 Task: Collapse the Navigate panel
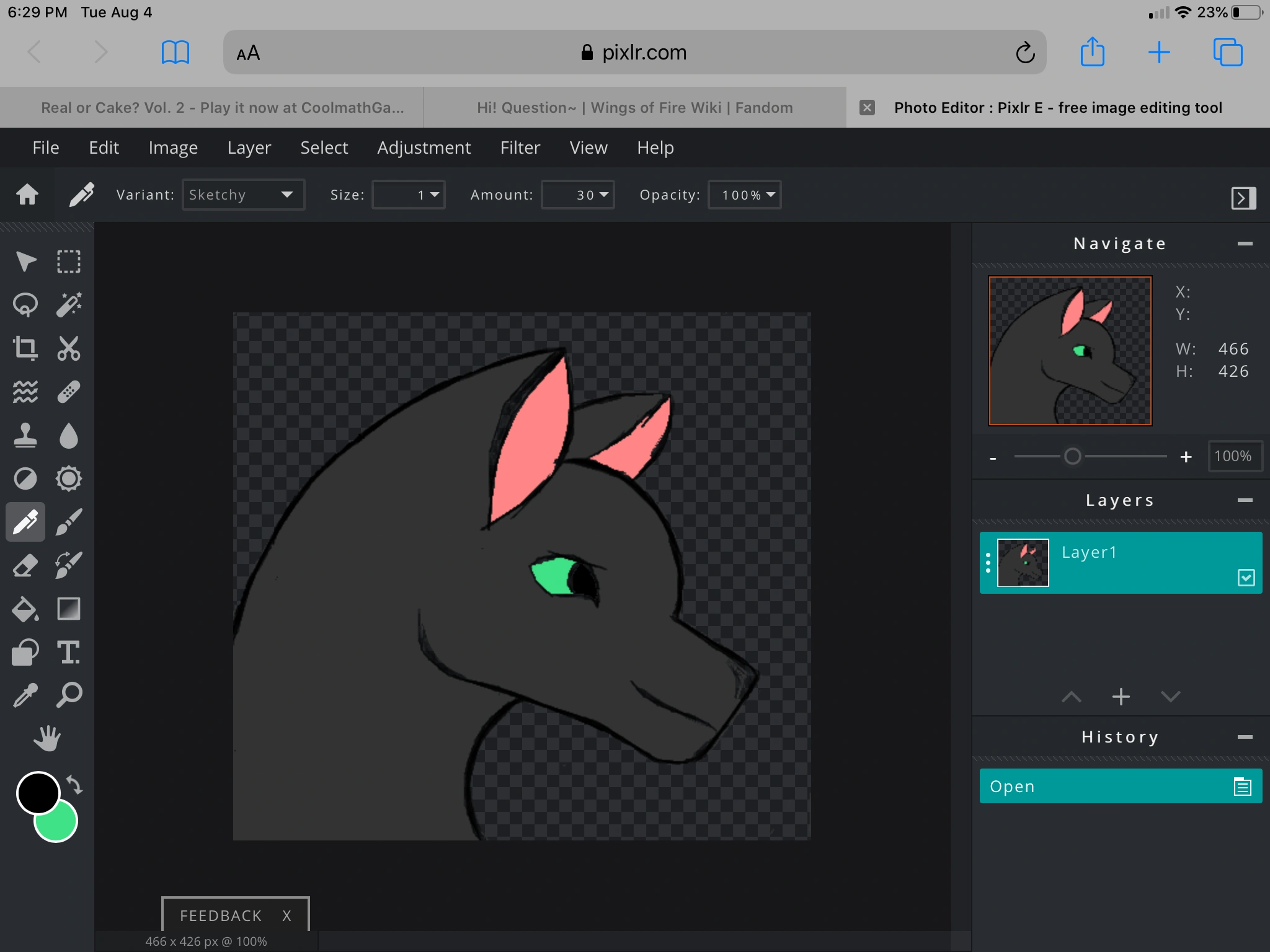pyautogui.click(x=1245, y=244)
